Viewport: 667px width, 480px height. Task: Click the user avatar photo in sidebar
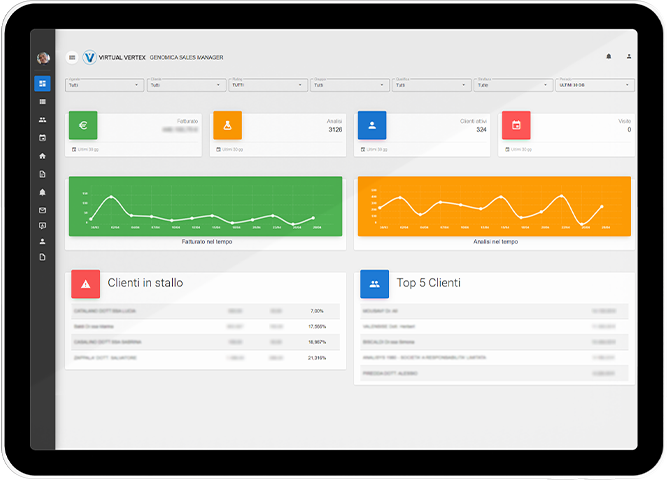point(43,58)
